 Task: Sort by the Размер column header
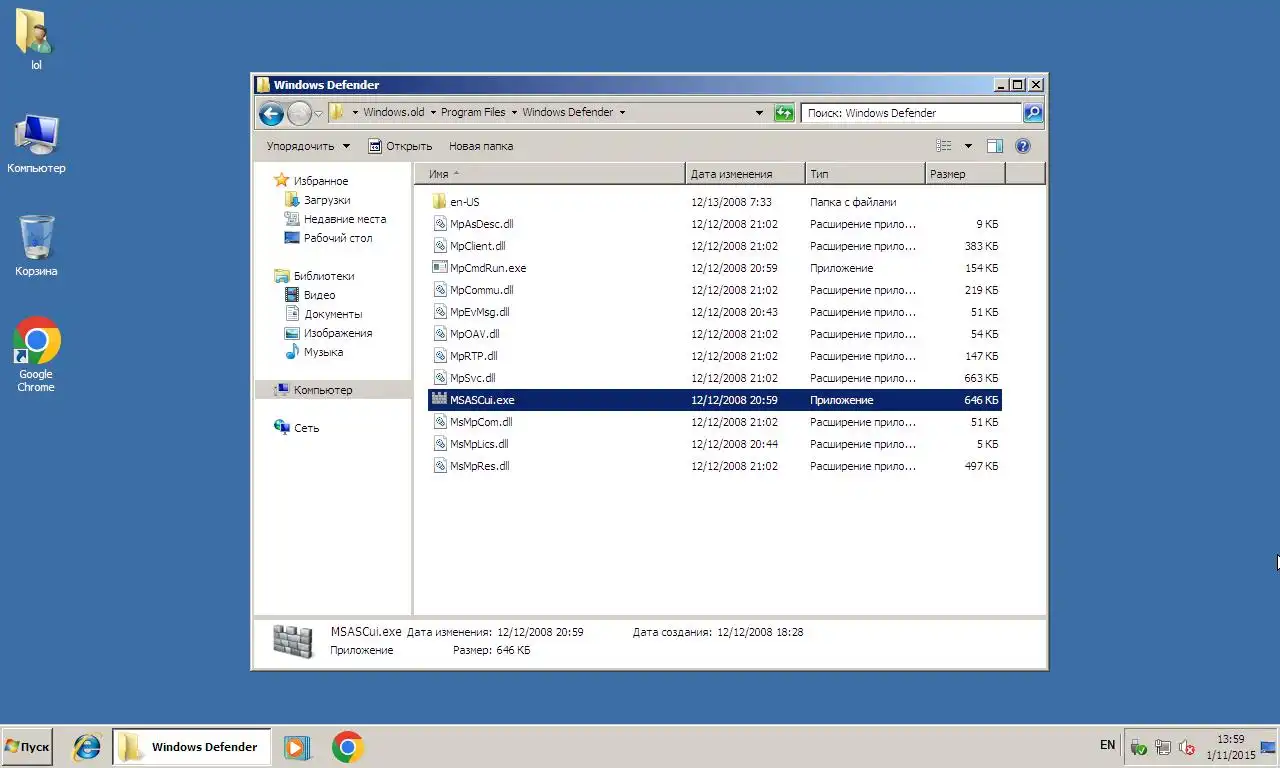965,174
